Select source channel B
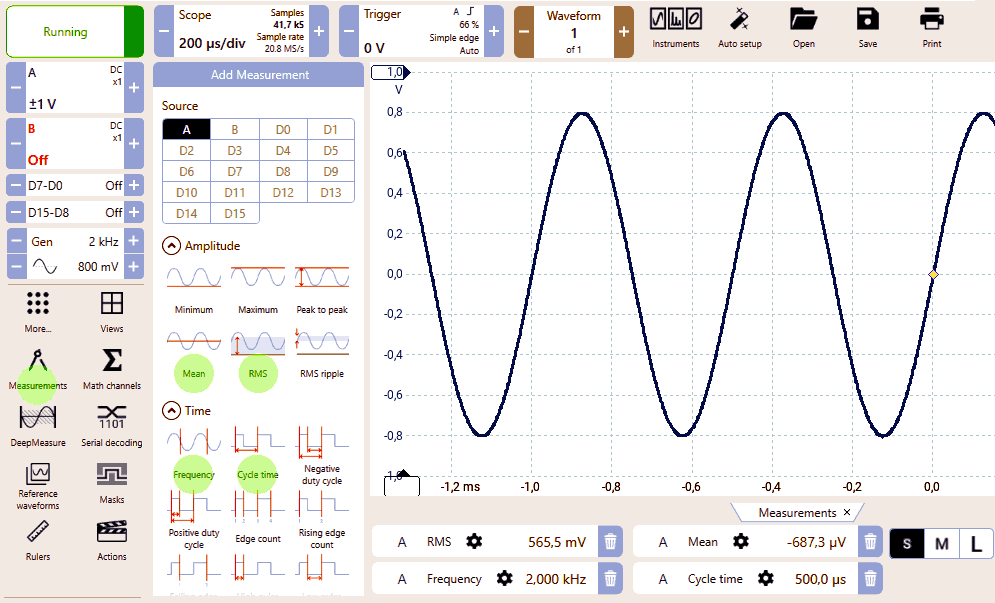995x603 pixels. [235, 129]
